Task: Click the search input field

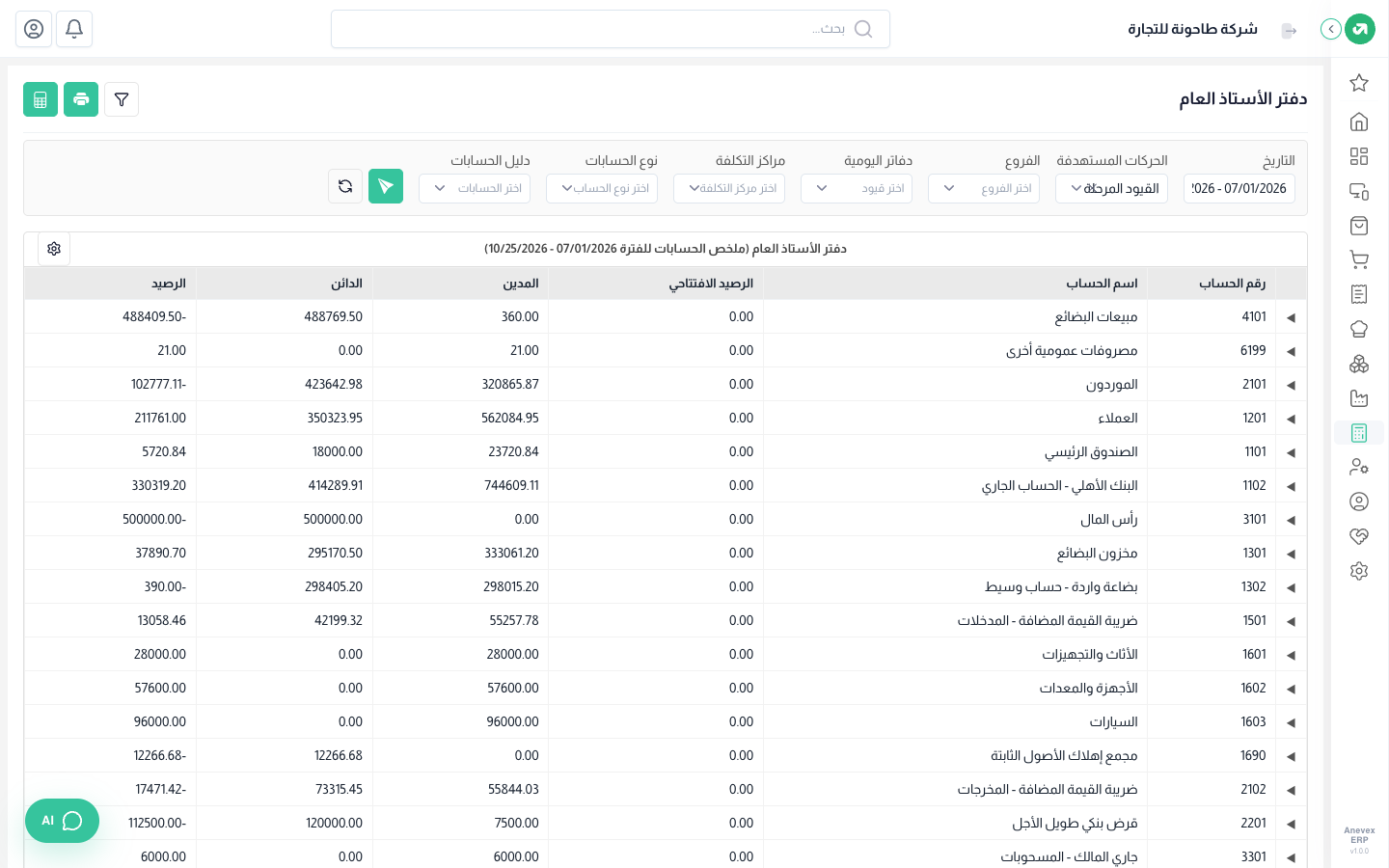Action: (x=611, y=29)
